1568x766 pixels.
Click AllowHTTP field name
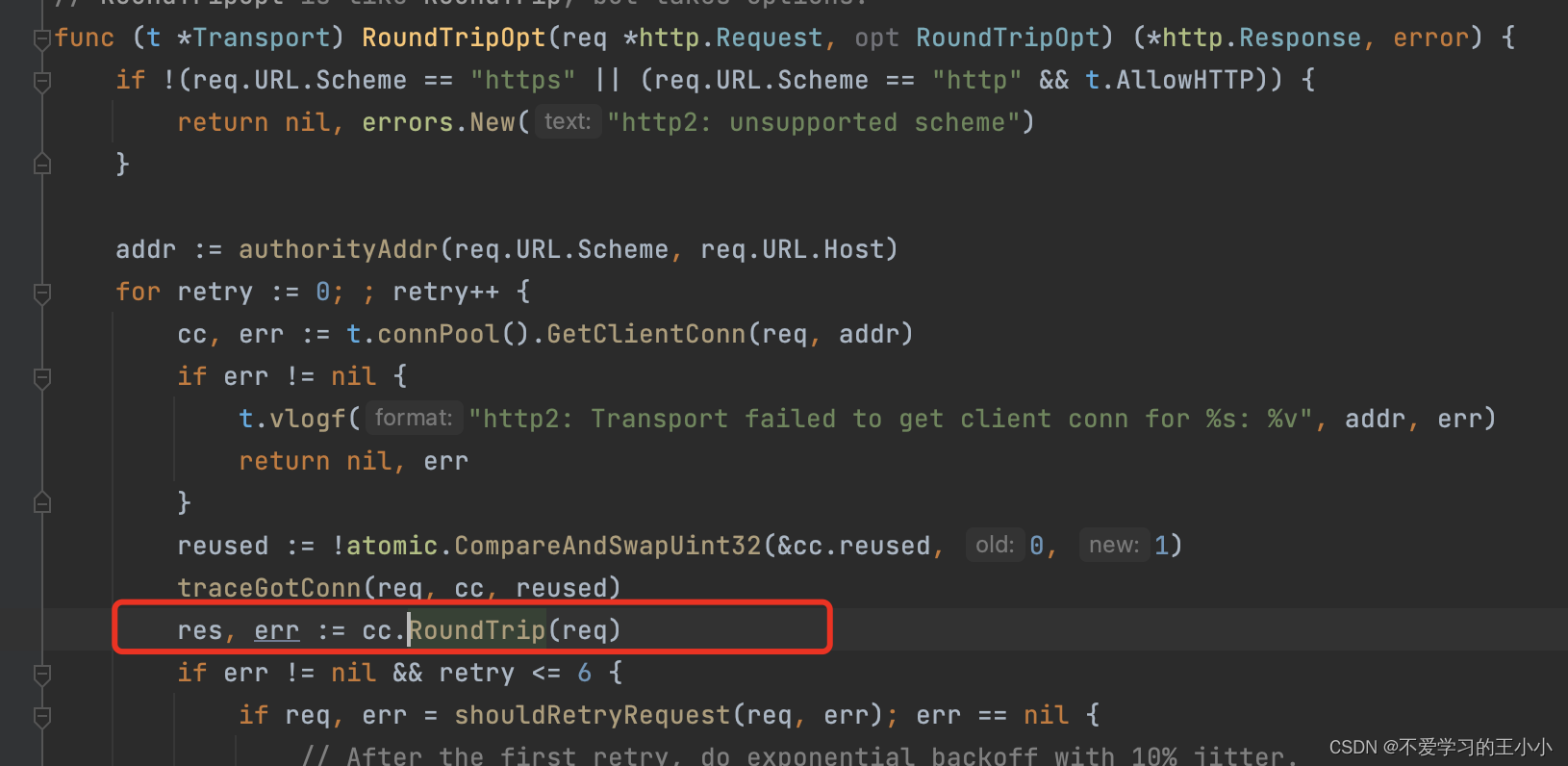point(1185,80)
